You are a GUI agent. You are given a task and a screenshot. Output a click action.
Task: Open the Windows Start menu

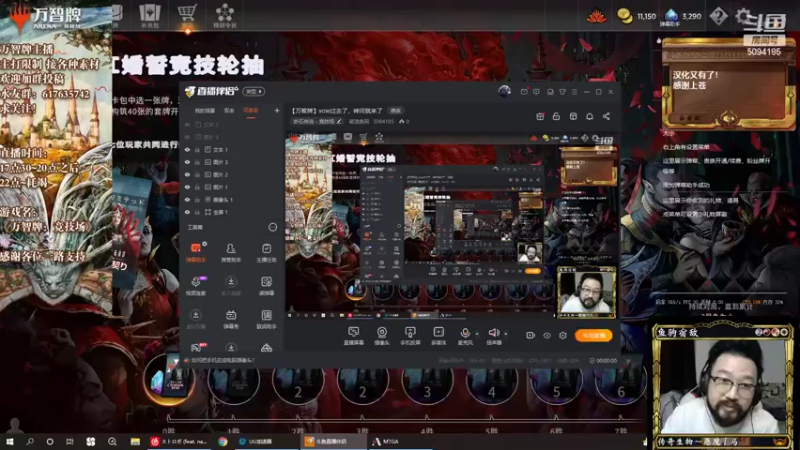click(10, 441)
